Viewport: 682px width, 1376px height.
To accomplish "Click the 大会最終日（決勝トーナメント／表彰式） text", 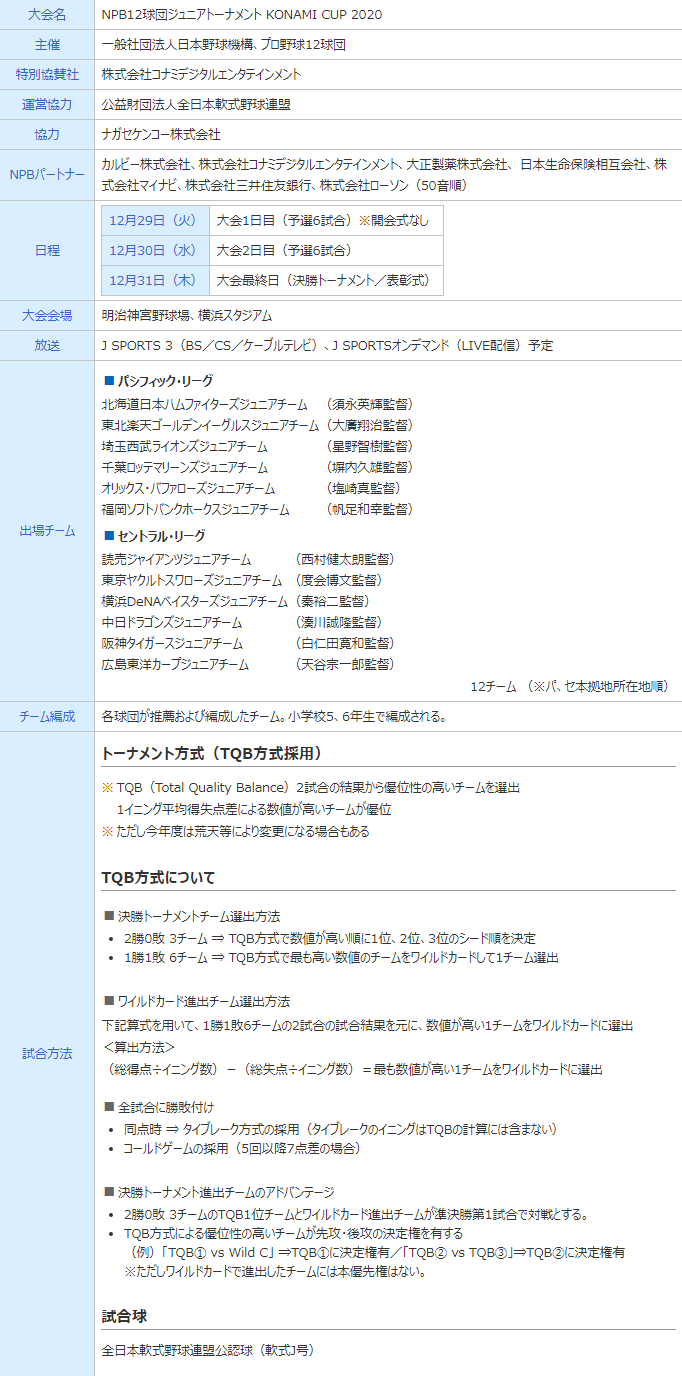I will (x=324, y=280).
